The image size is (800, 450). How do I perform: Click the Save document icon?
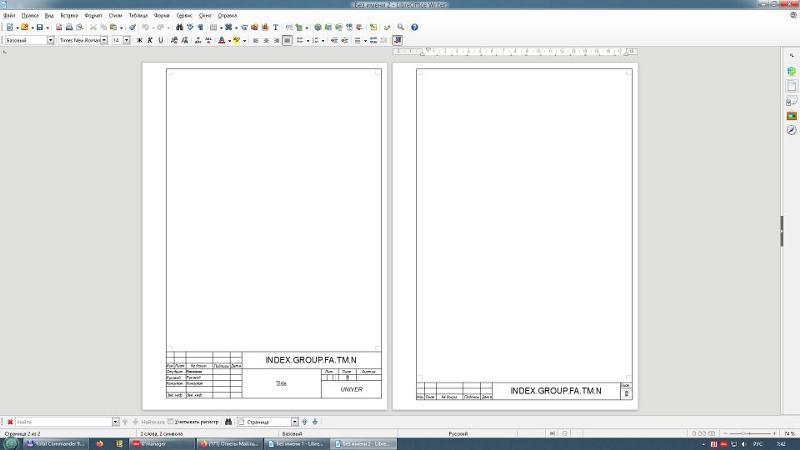point(39,27)
